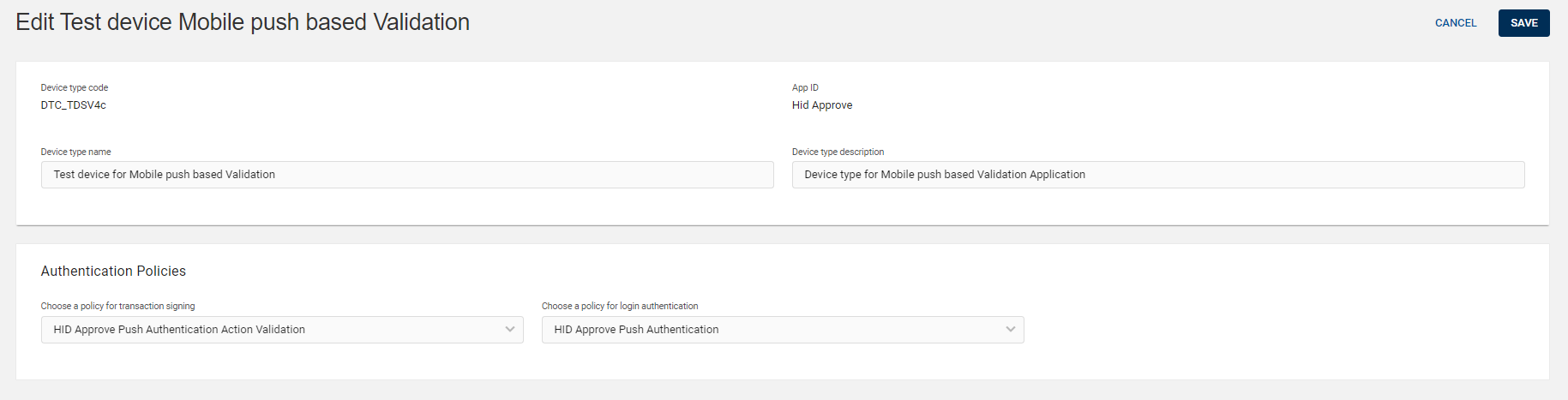Expand the transaction signing chevron arrow

510,330
